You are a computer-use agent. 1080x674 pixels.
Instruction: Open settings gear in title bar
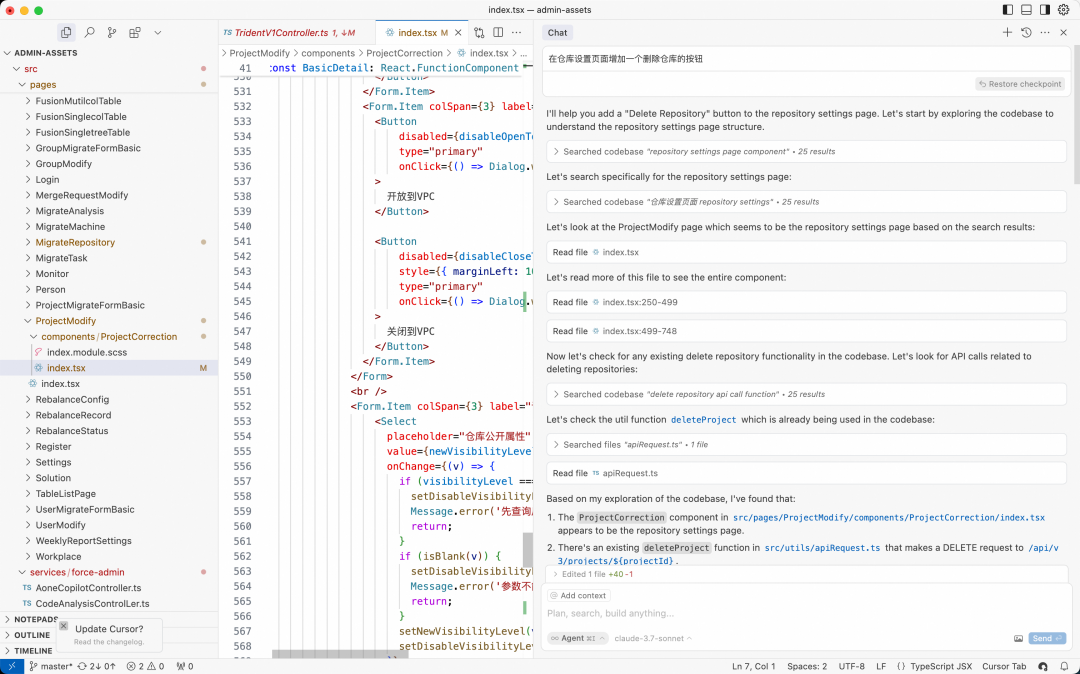pyautogui.click(x=1063, y=10)
